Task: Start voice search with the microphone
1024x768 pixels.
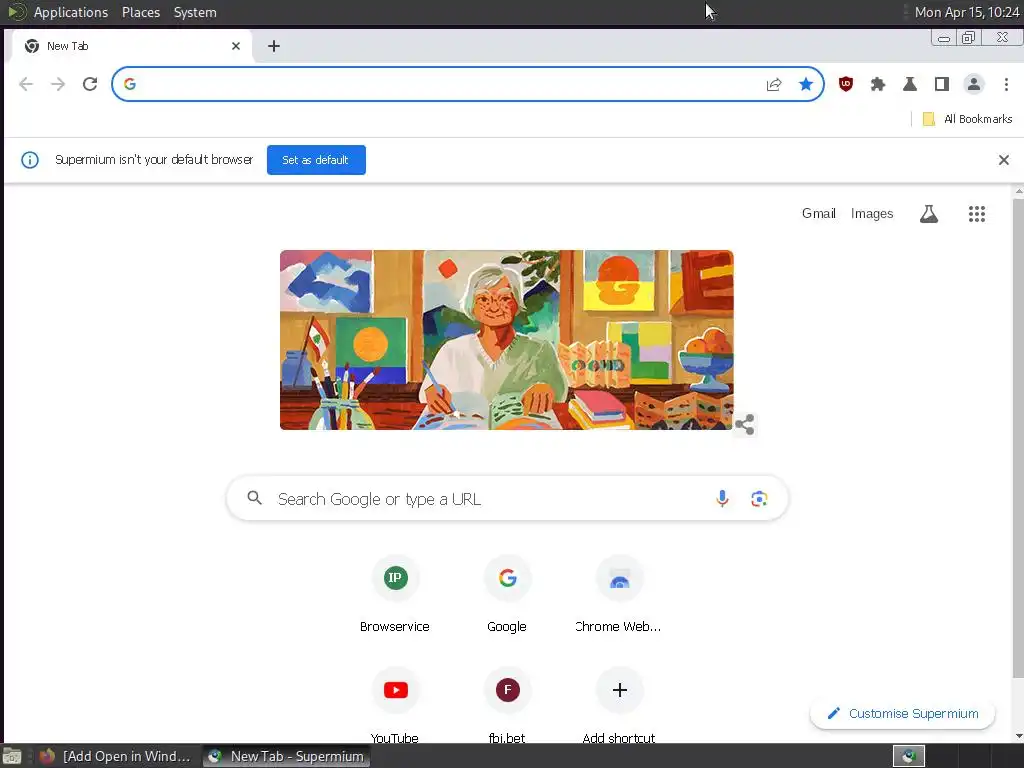Action: (x=722, y=499)
